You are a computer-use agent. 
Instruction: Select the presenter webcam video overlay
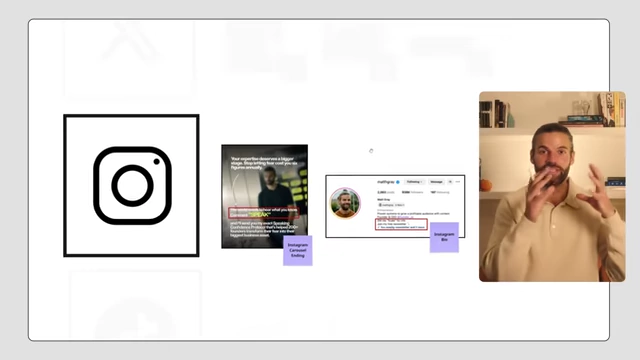tap(552, 187)
